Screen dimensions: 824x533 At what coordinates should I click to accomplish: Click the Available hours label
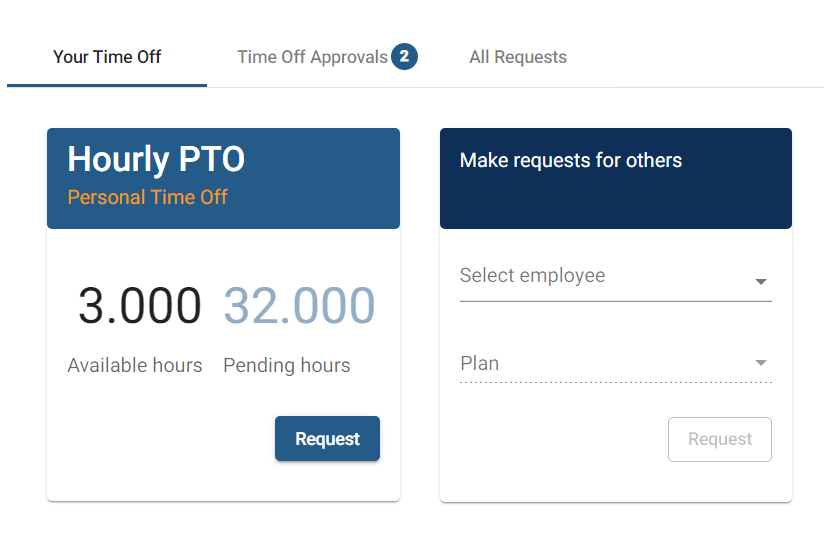click(135, 365)
